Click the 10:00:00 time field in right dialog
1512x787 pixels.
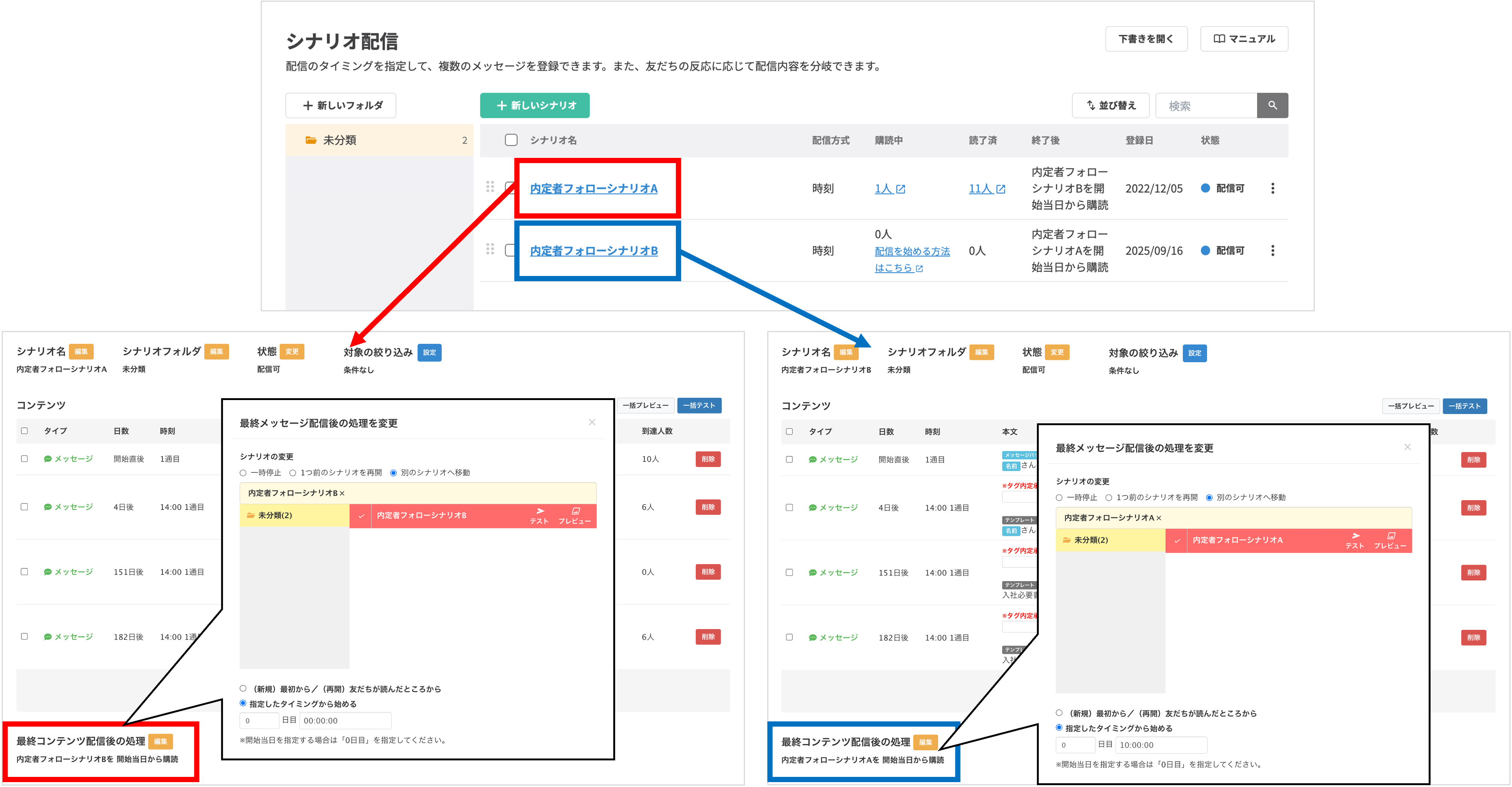(x=1160, y=745)
